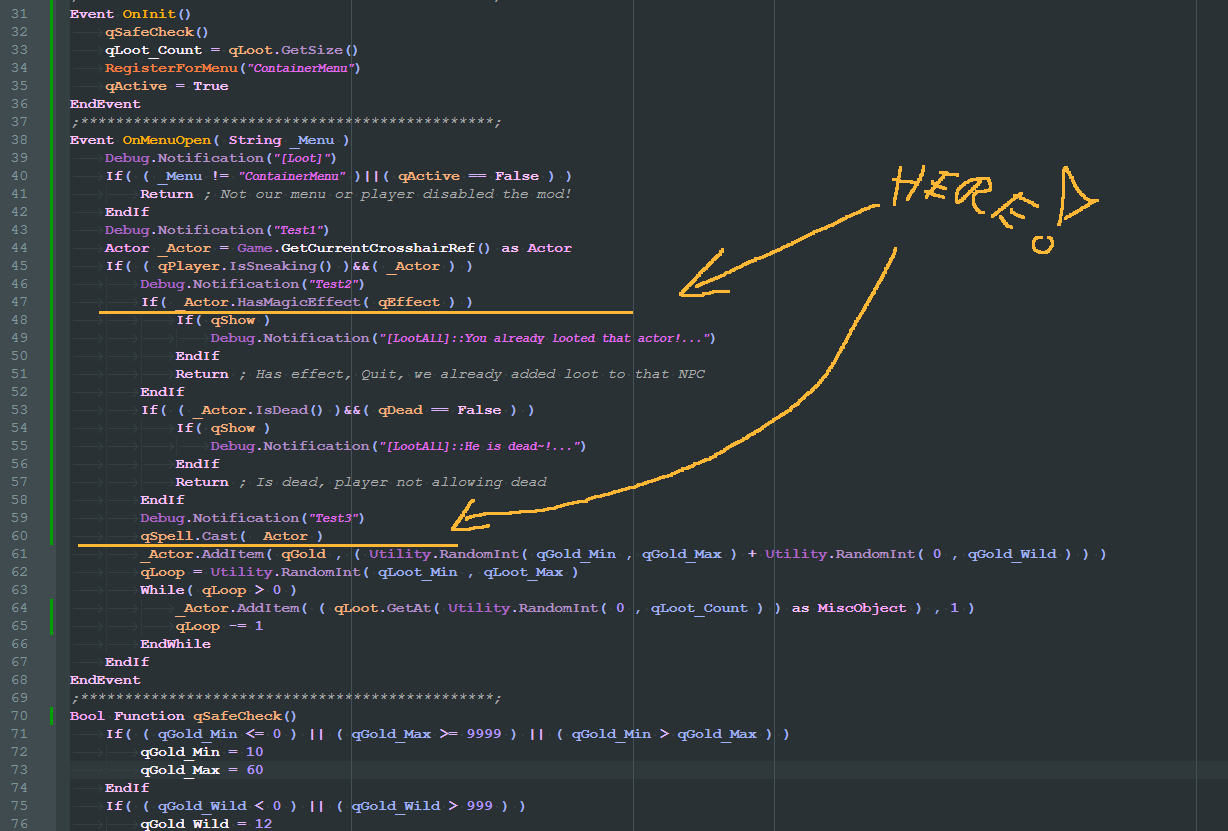Click RegisterForMenu("ContainerMenu") call
1228x831 pixels.
click(x=232, y=68)
